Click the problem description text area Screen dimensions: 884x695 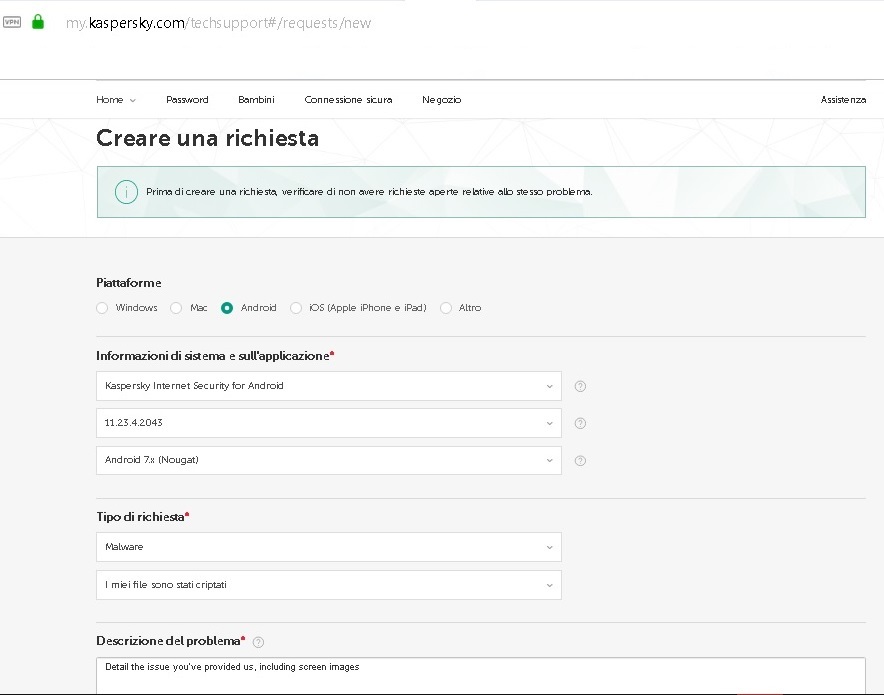(x=481, y=676)
